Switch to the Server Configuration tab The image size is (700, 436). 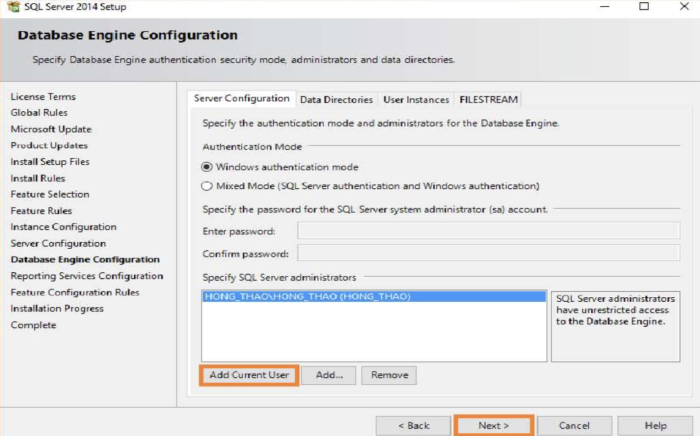tap(242, 99)
